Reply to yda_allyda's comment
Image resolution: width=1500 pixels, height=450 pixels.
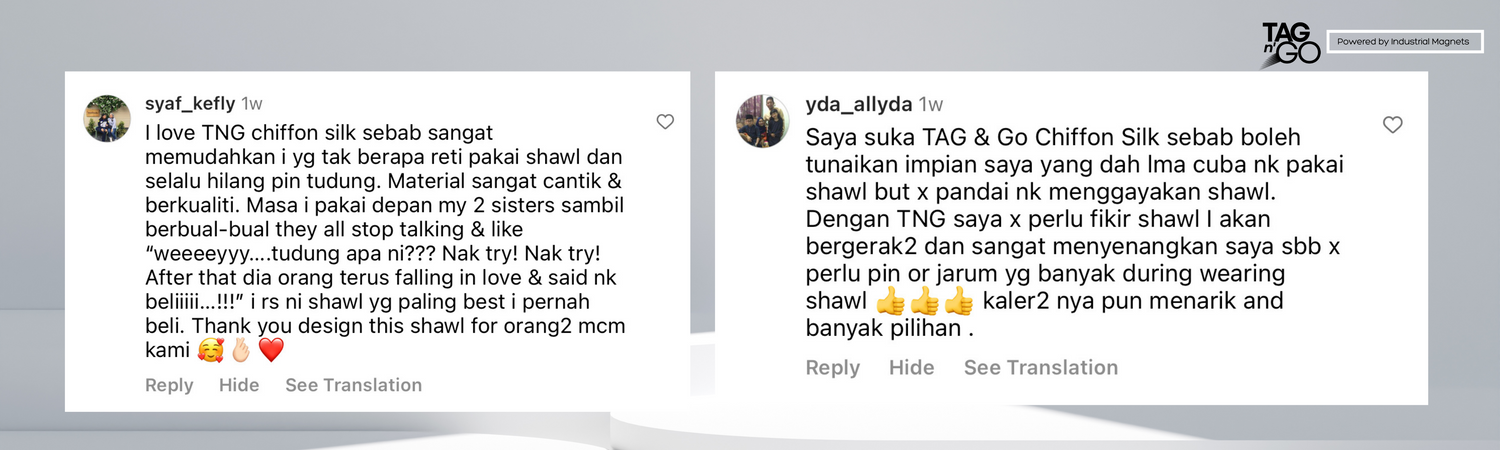(x=833, y=368)
